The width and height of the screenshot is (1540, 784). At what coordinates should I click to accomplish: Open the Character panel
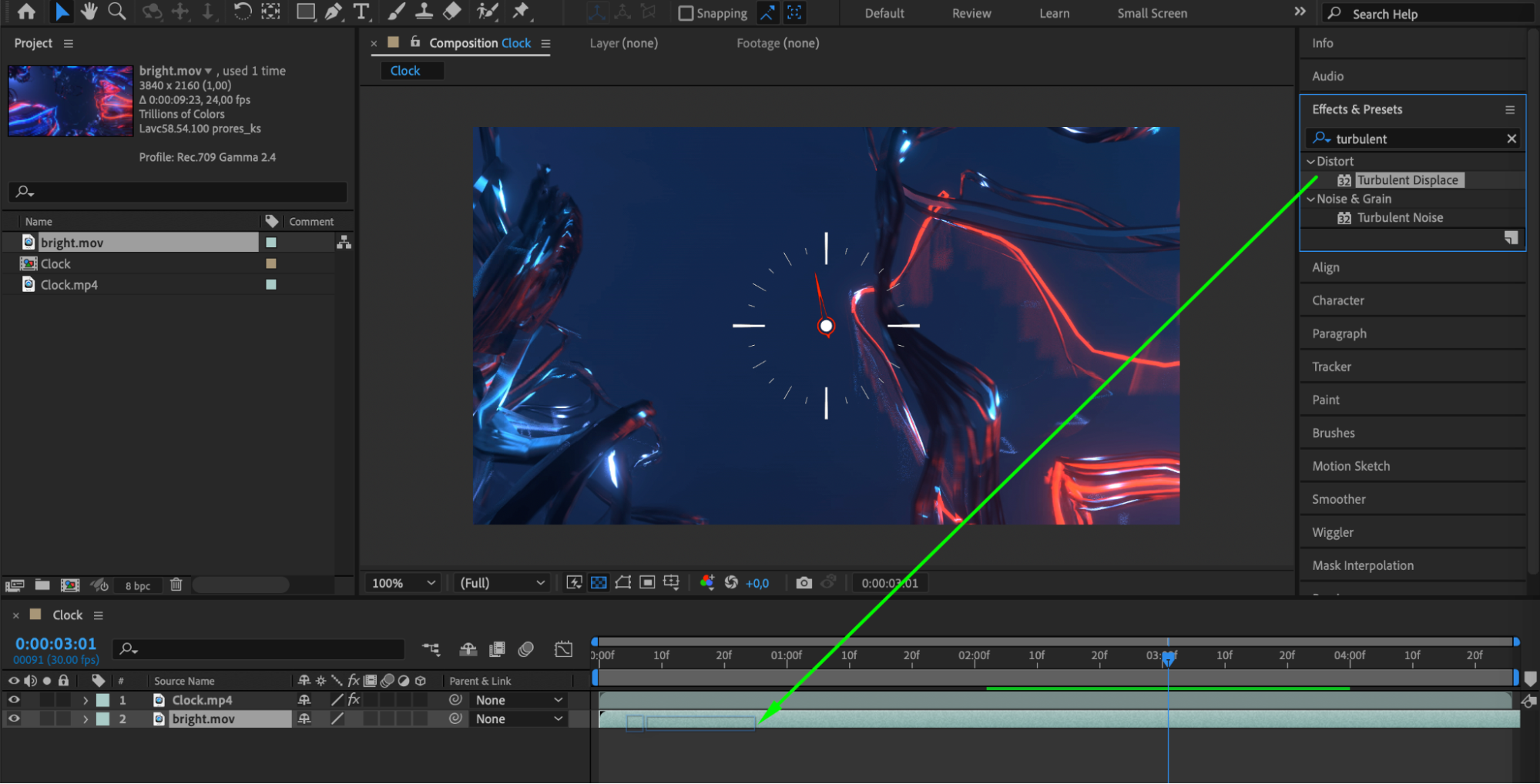click(x=1337, y=300)
